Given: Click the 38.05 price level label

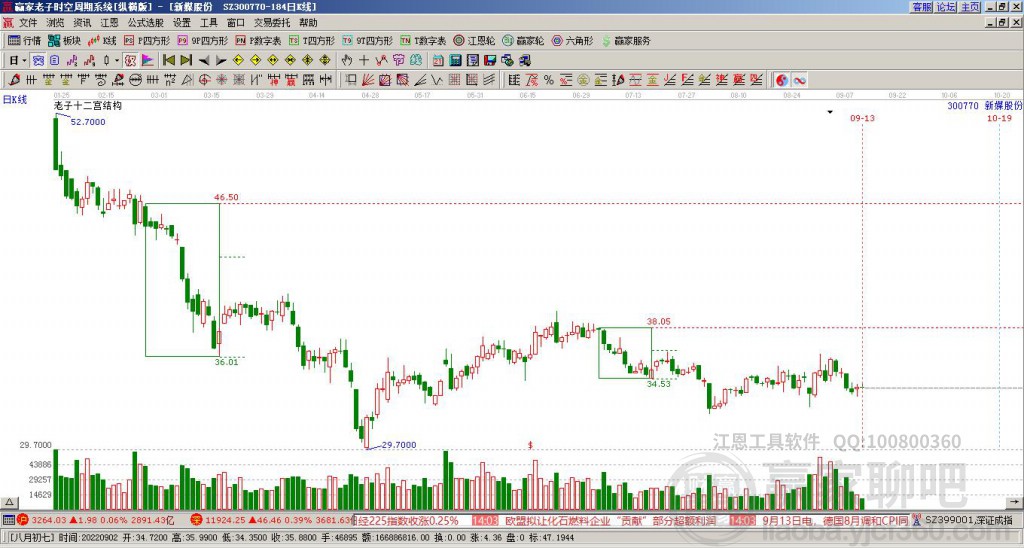Looking at the screenshot, I should (x=658, y=321).
